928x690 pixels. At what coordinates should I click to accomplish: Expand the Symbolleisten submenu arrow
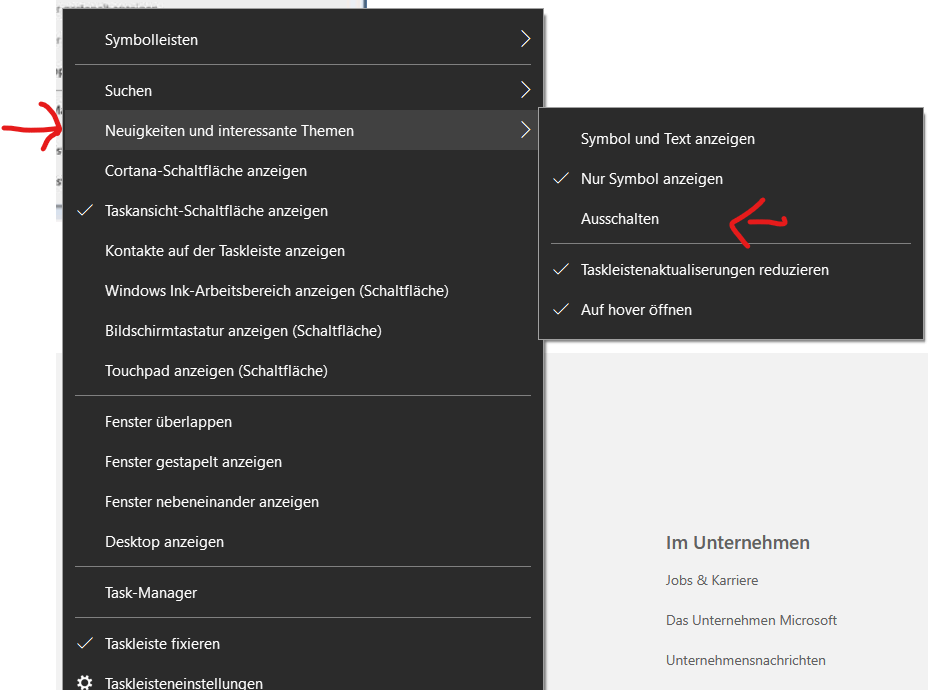click(525, 39)
